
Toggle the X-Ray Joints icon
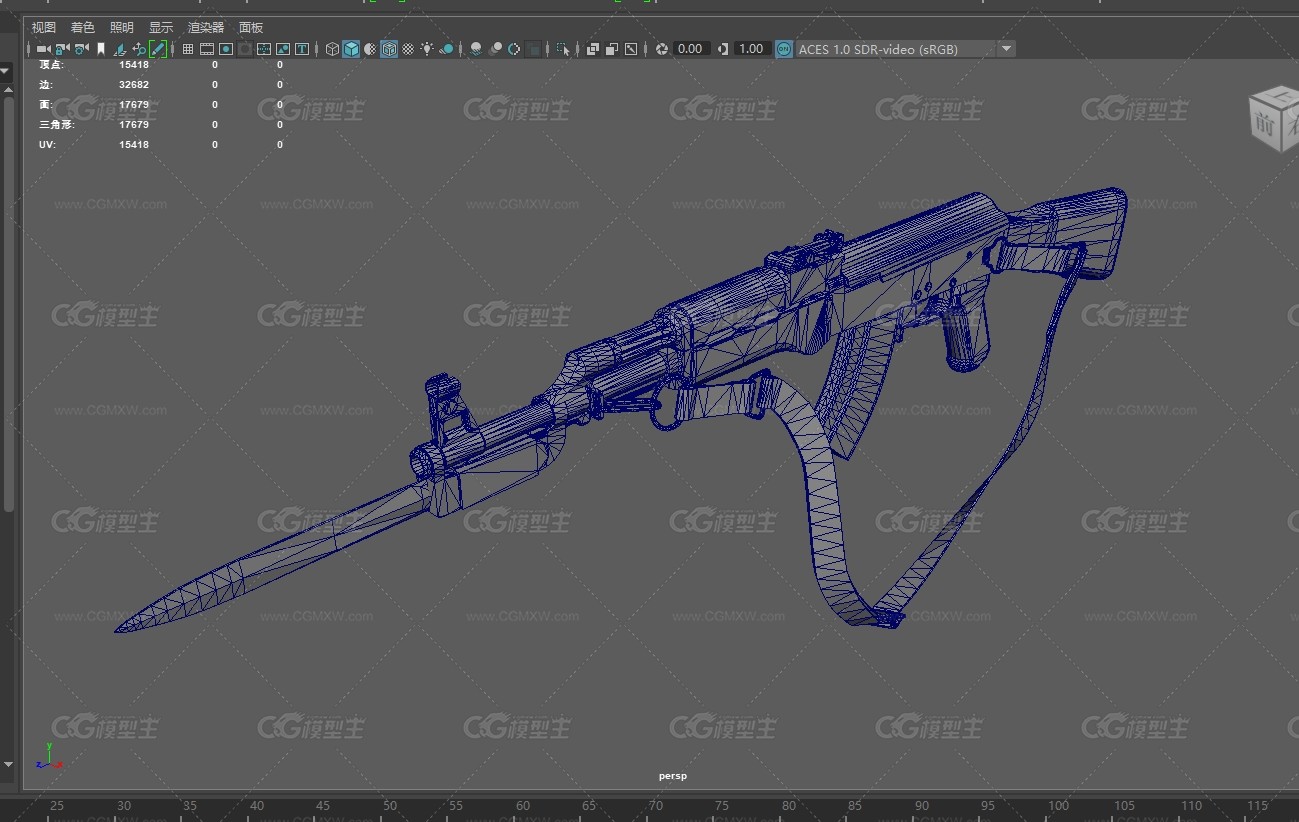[x=630, y=48]
